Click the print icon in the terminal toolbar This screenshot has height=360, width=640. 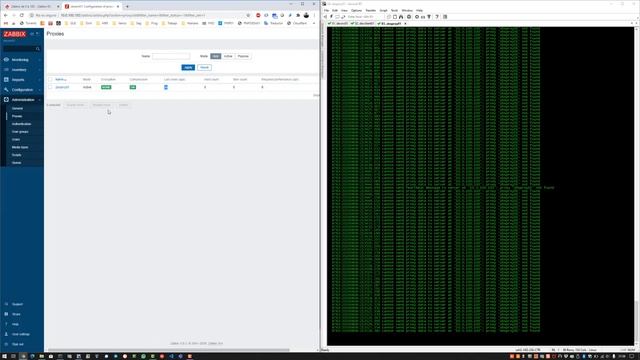pyautogui.click(x=409, y=17)
